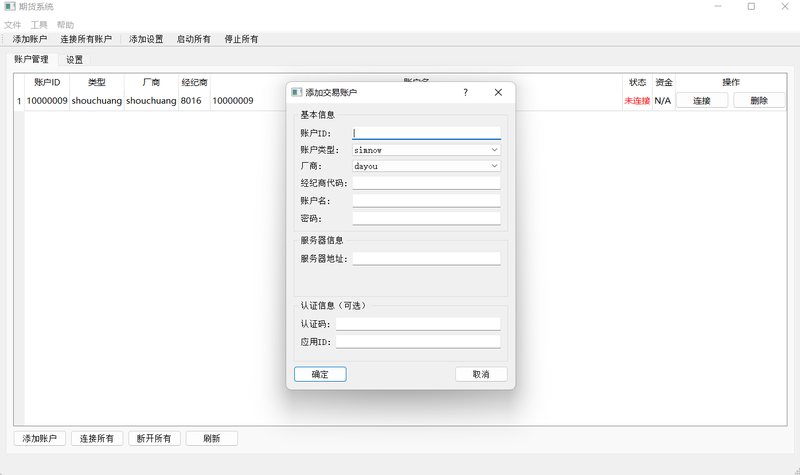Click toolbar item 启动所有
Screen dimensions: 800x475
pos(194,39)
